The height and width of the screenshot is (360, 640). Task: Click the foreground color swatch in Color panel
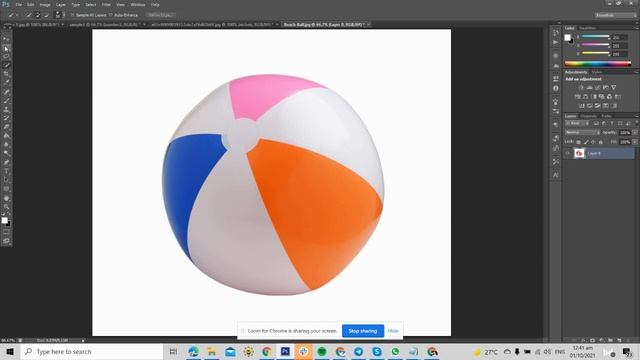567,38
